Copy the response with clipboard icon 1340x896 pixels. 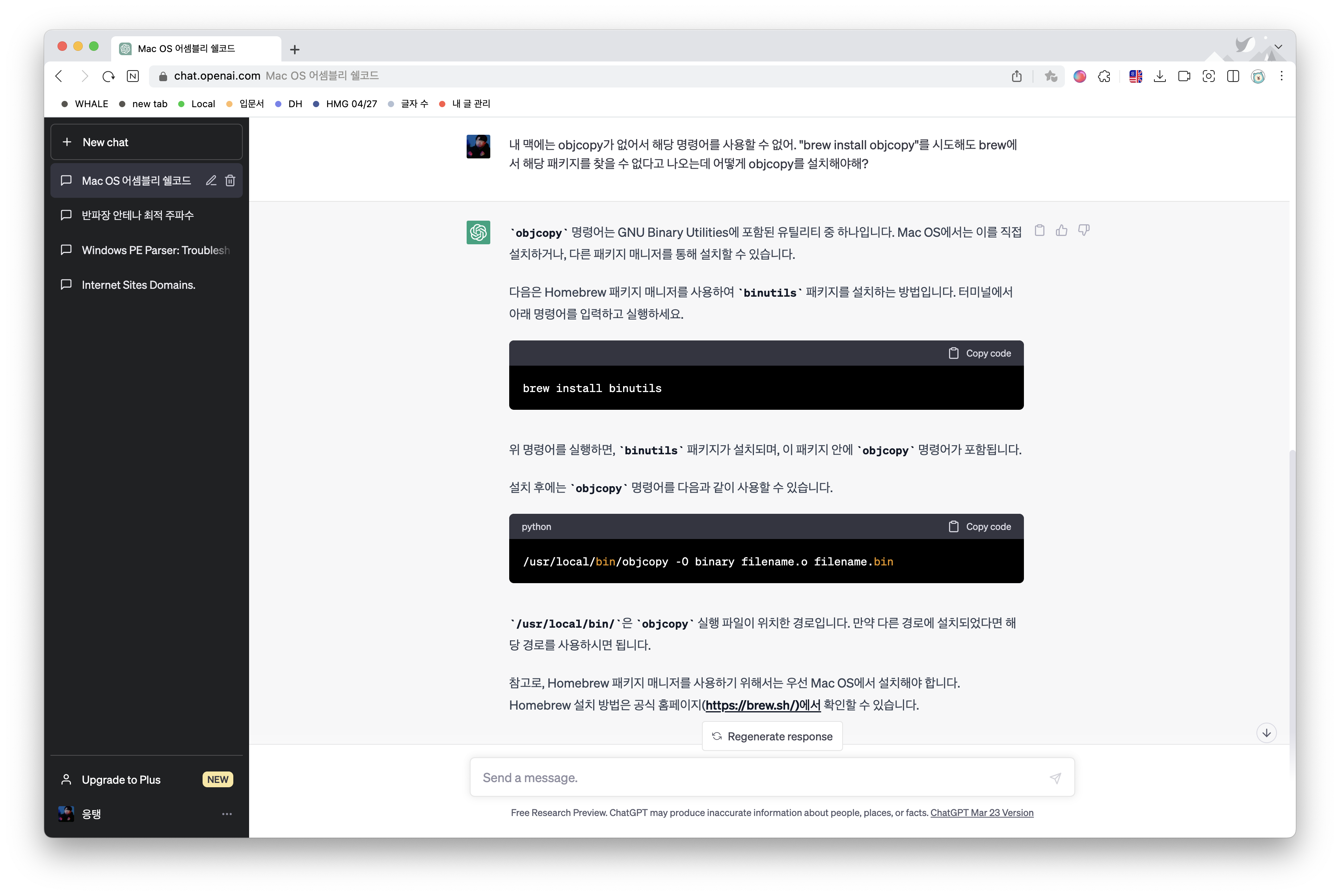[1039, 230]
